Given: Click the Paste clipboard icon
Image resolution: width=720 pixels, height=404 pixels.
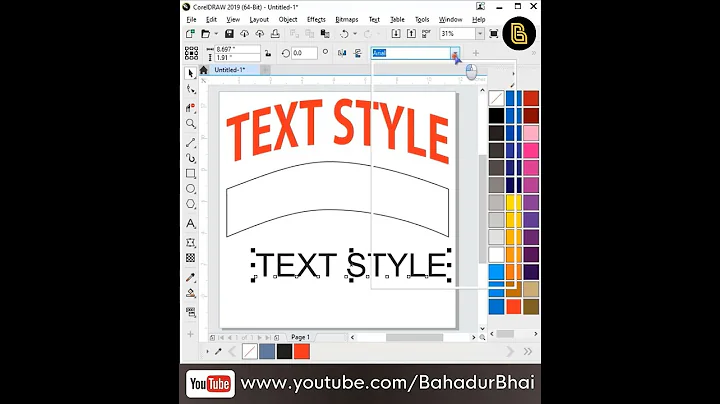Looking at the screenshot, I should [325, 34].
